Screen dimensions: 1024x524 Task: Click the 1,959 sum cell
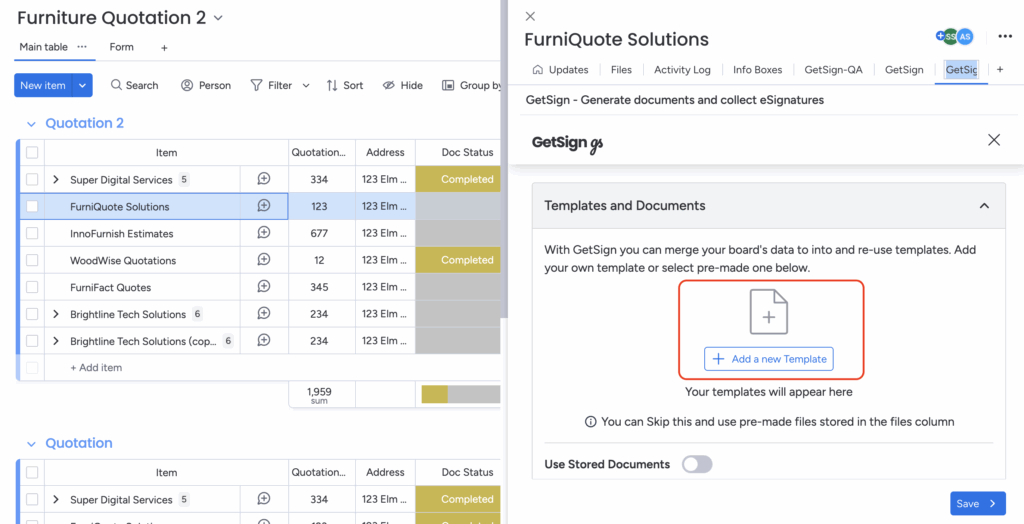[x=319, y=395]
